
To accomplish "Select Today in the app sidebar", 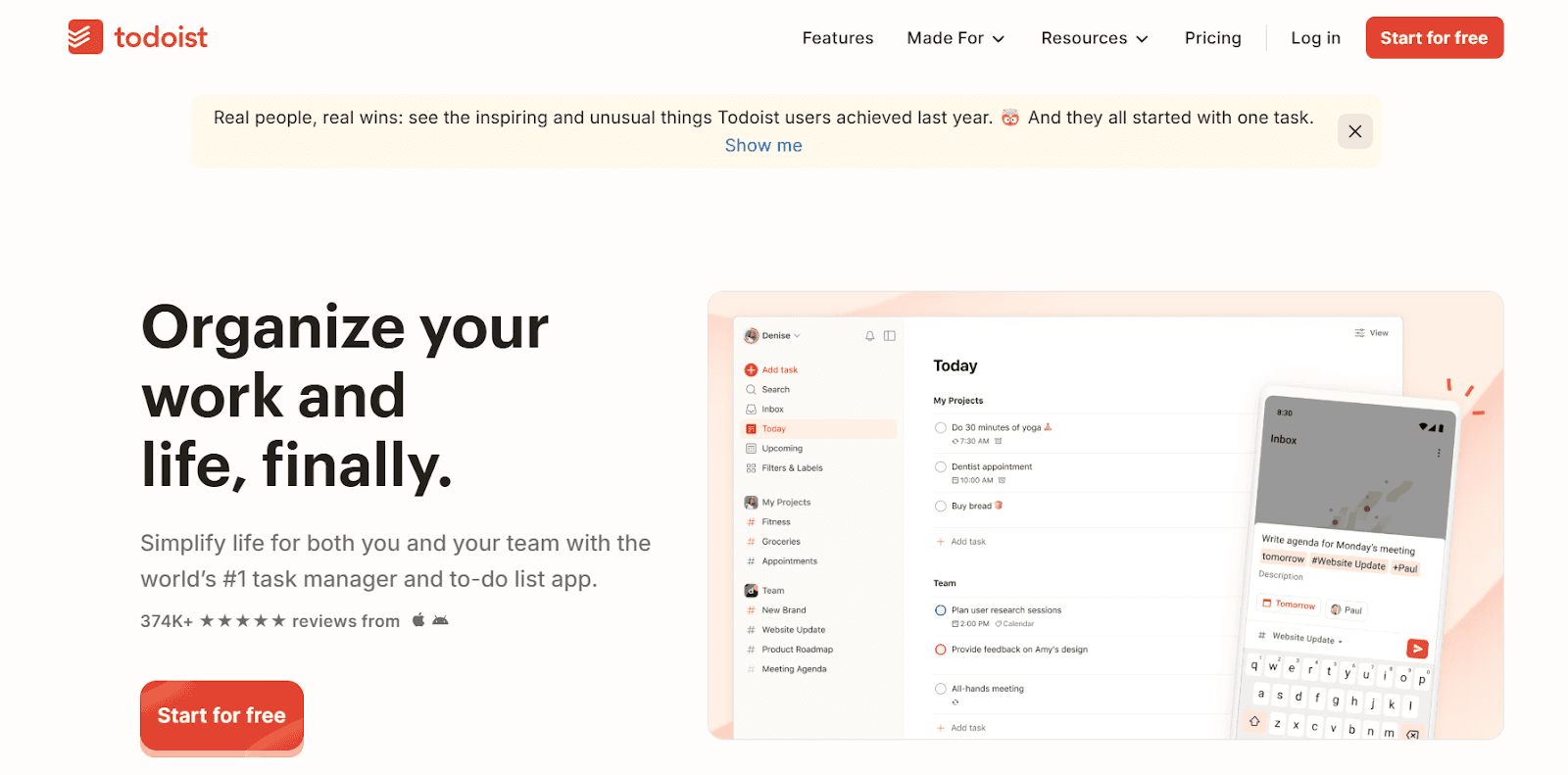I will point(819,429).
